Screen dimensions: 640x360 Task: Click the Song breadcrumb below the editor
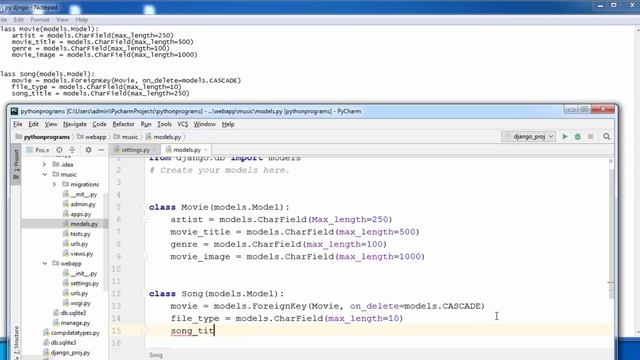click(156, 355)
